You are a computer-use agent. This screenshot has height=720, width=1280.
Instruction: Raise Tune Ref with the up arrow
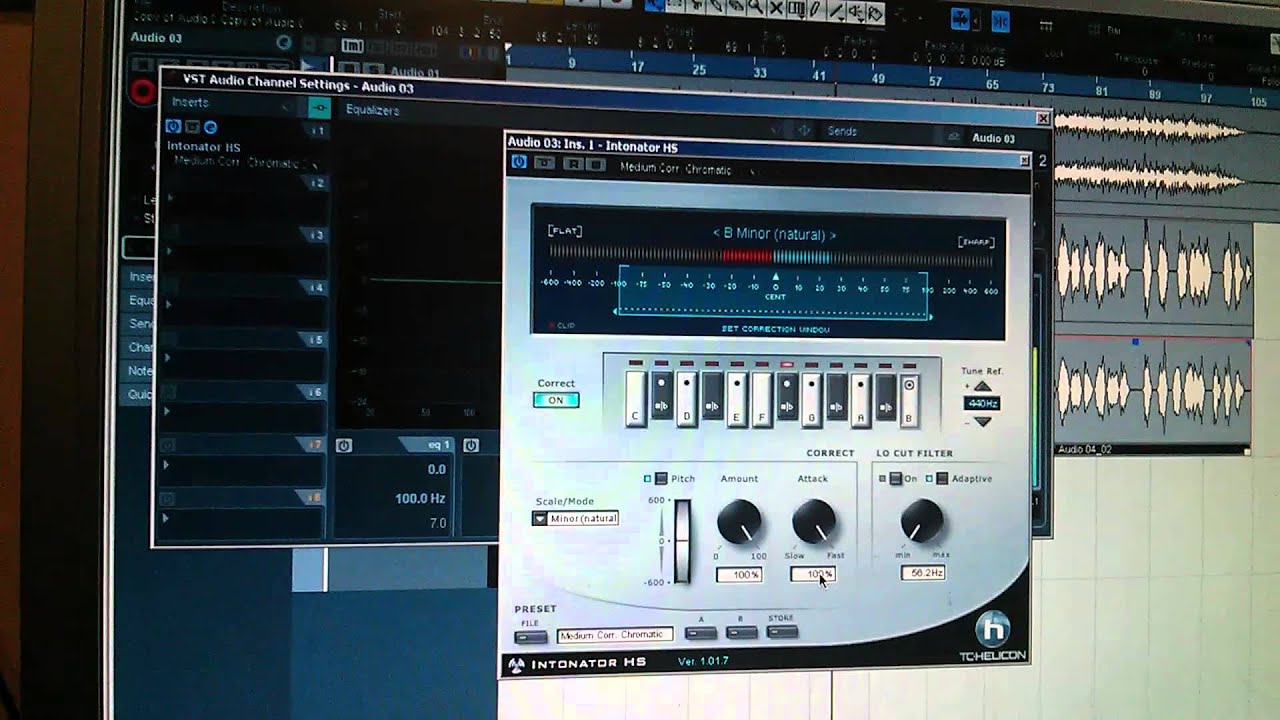(x=982, y=387)
